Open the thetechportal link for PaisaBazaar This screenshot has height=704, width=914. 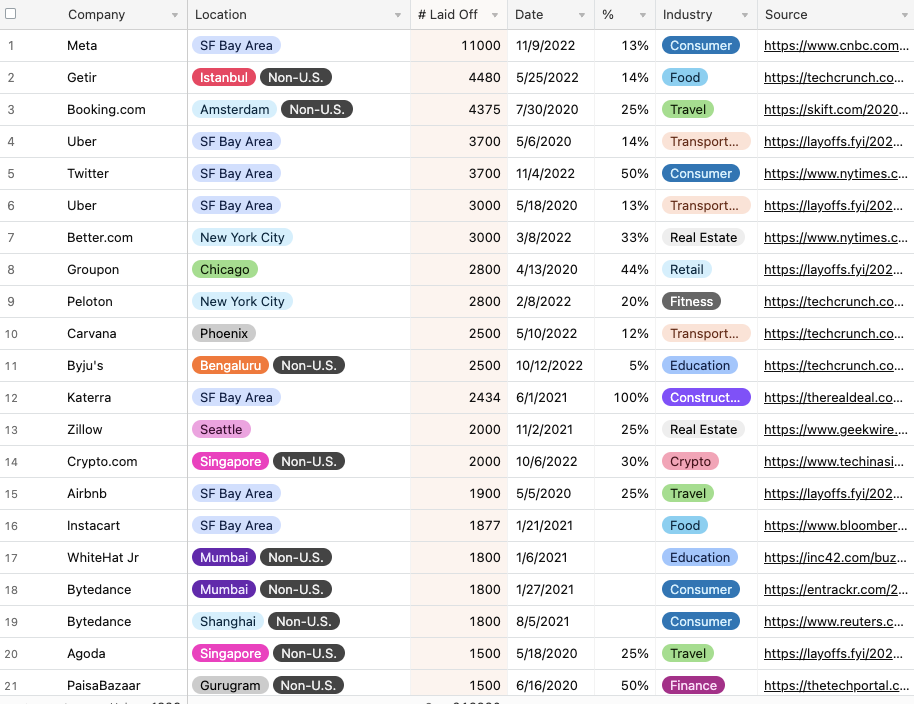[x=836, y=685]
